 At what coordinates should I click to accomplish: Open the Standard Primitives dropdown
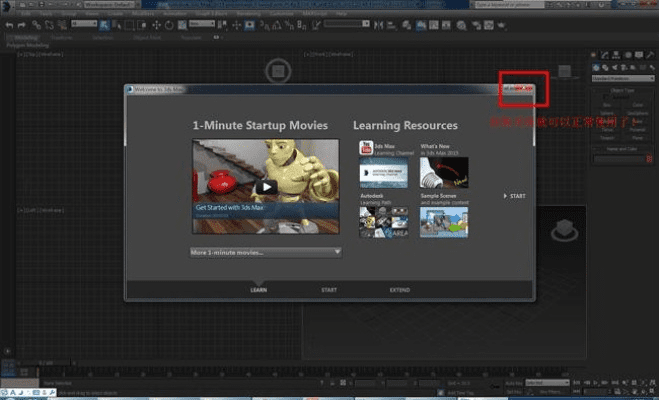pos(621,78)
